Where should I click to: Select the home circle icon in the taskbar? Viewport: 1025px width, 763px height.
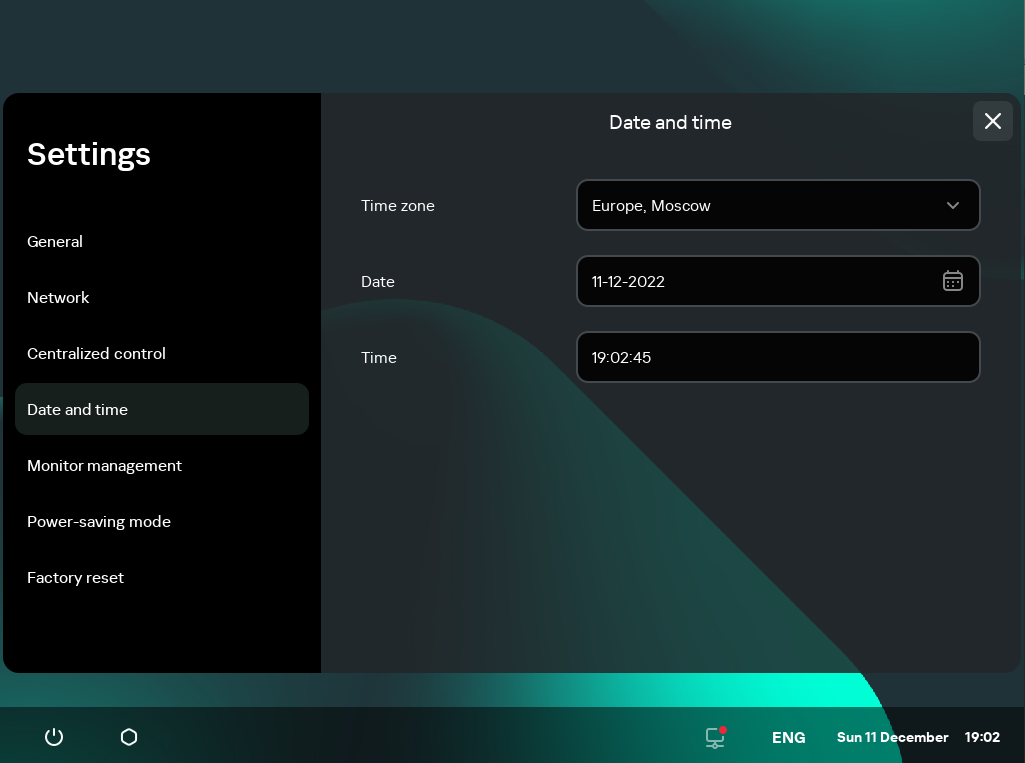128,737
